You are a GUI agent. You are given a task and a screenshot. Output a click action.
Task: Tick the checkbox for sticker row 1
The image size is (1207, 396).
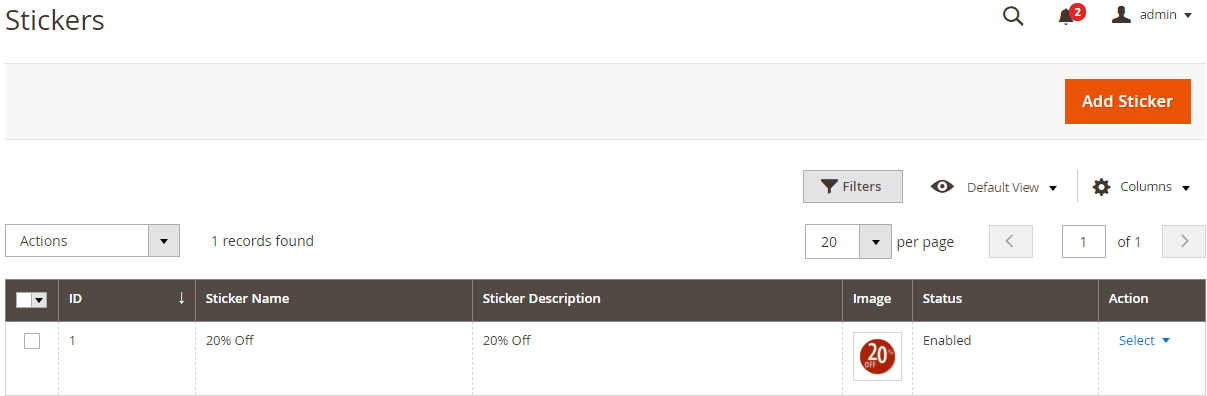[32, 341]
